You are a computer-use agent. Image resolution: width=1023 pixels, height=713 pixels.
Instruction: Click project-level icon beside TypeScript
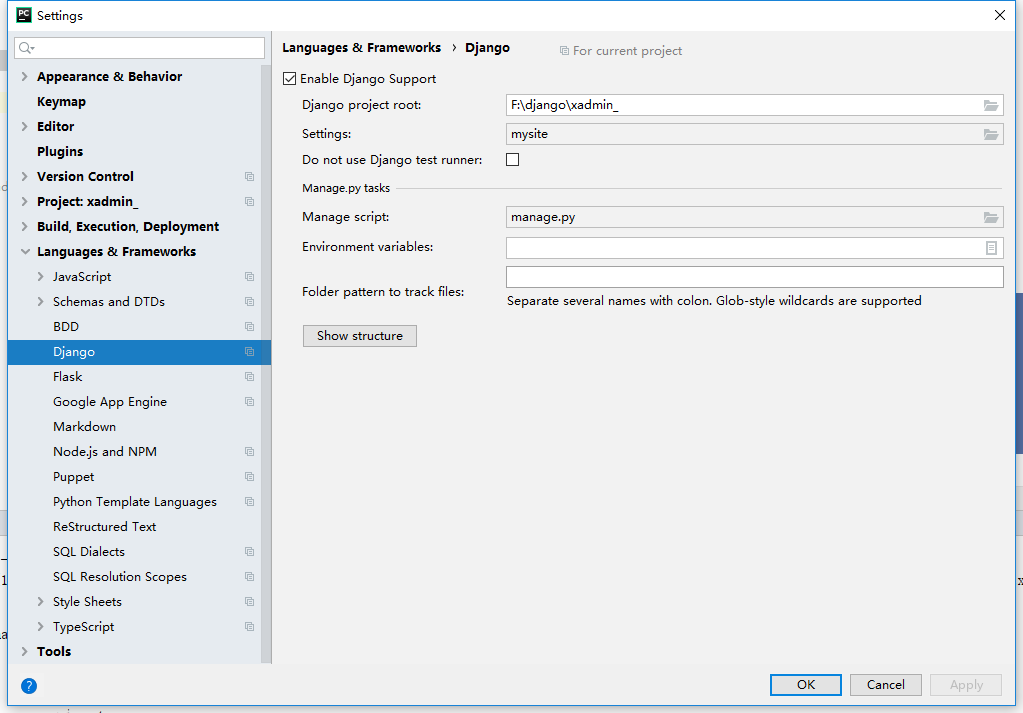(x=249, y=627)
